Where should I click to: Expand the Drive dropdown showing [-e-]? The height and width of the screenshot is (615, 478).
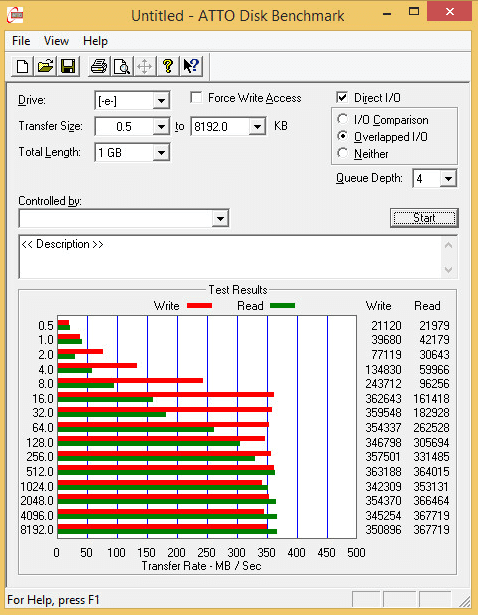[161, 101]
